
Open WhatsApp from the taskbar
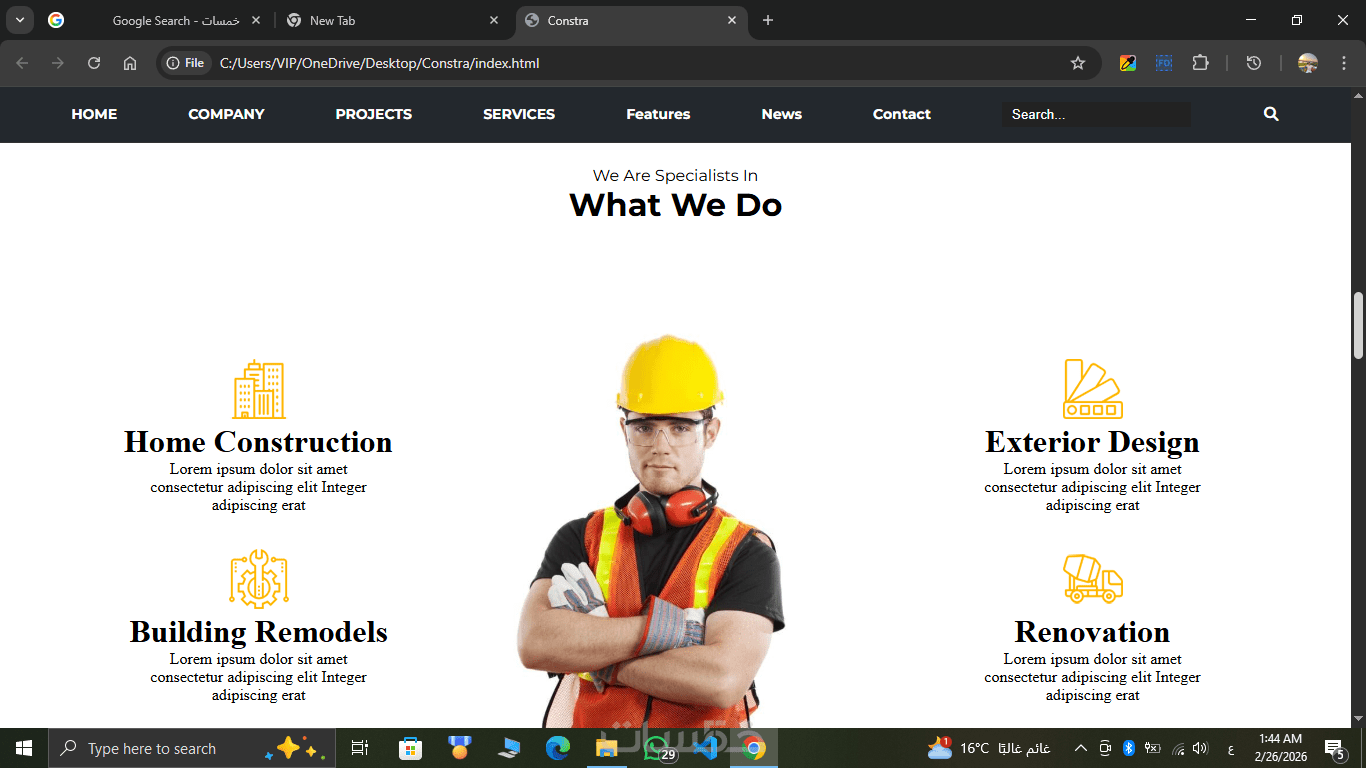tap(656, 748)
